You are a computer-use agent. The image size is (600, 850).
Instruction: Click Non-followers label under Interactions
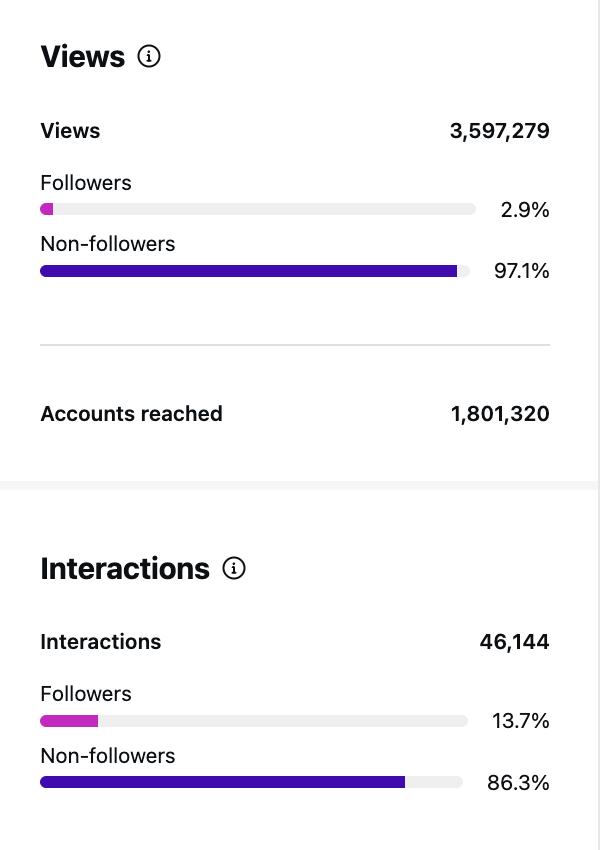[x=108, y=756]
